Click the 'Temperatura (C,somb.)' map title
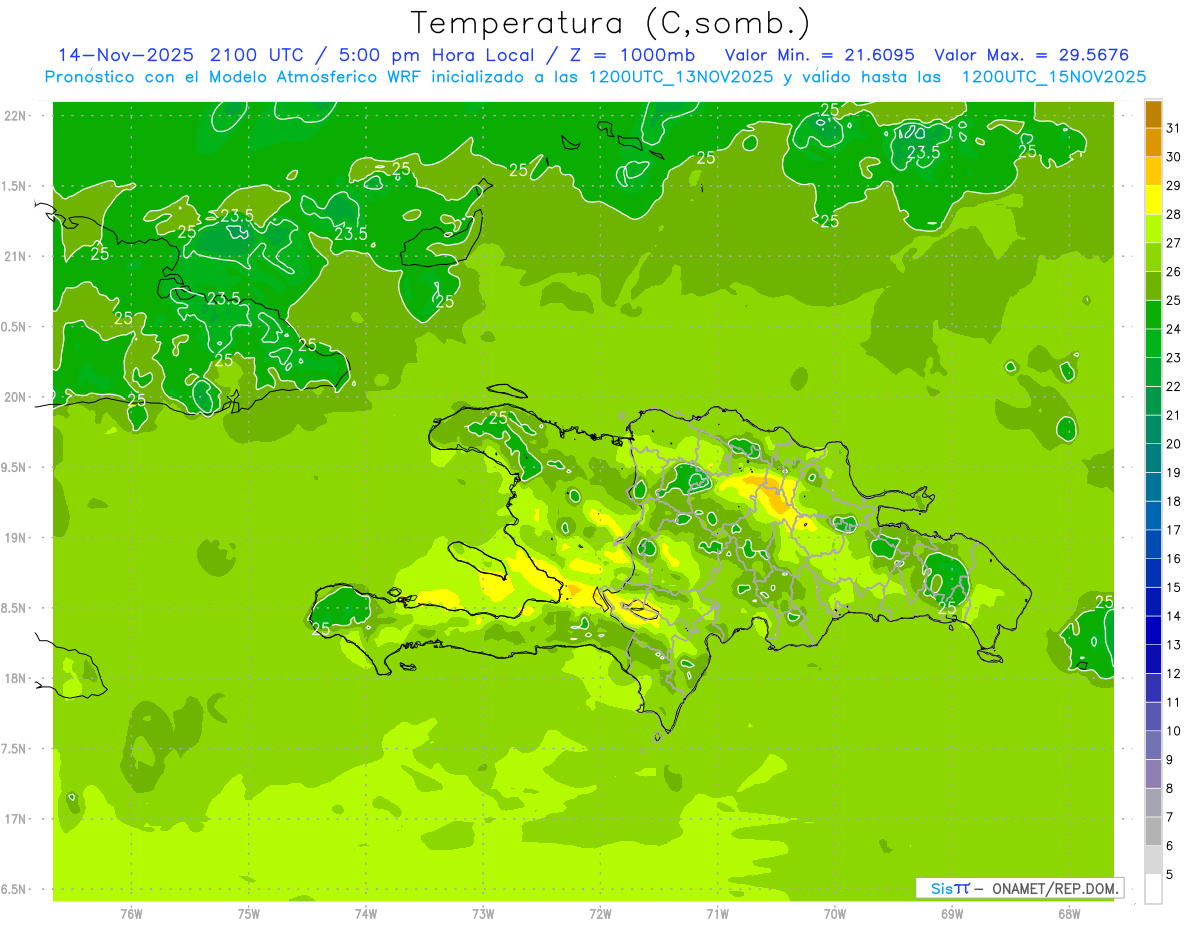Screen dimensions: 1200x927 point(611,23)
